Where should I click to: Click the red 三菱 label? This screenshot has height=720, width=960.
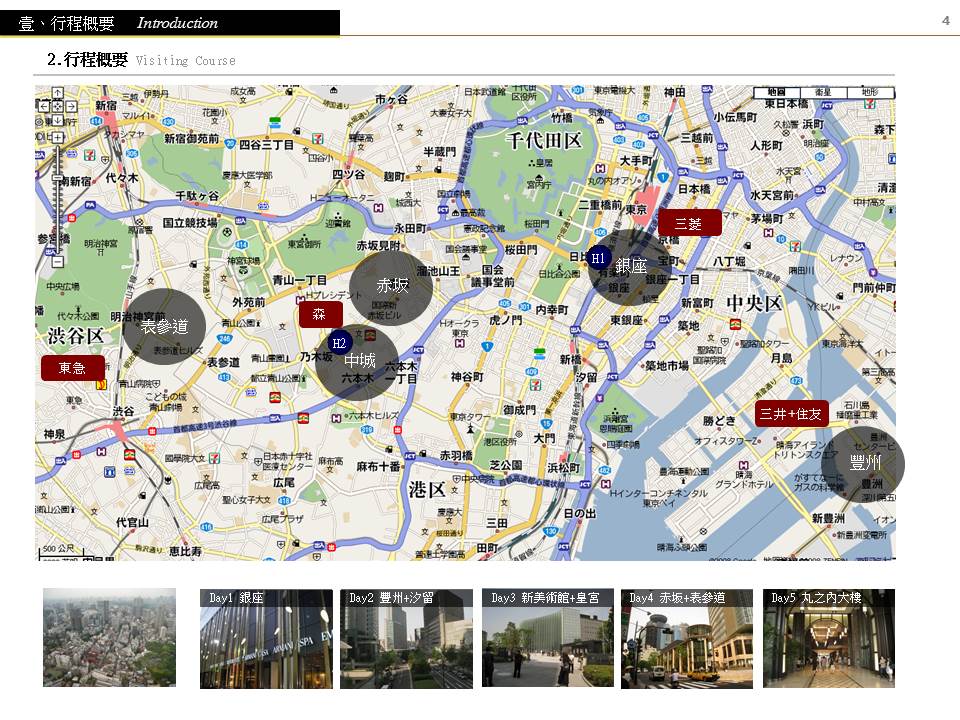pos(689,223)
